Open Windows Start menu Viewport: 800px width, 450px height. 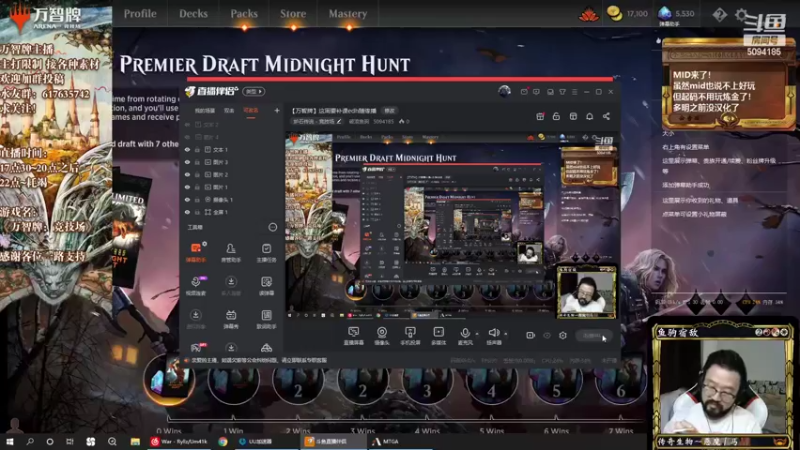coord(10,442)
